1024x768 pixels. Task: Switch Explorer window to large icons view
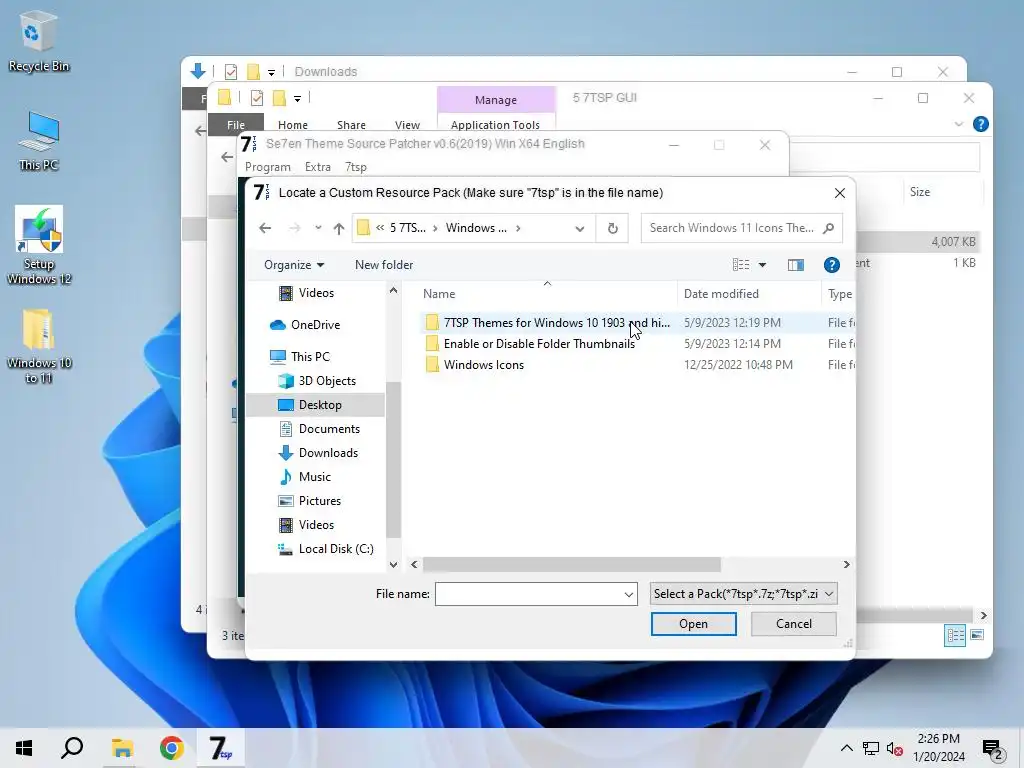coord(977,635)
